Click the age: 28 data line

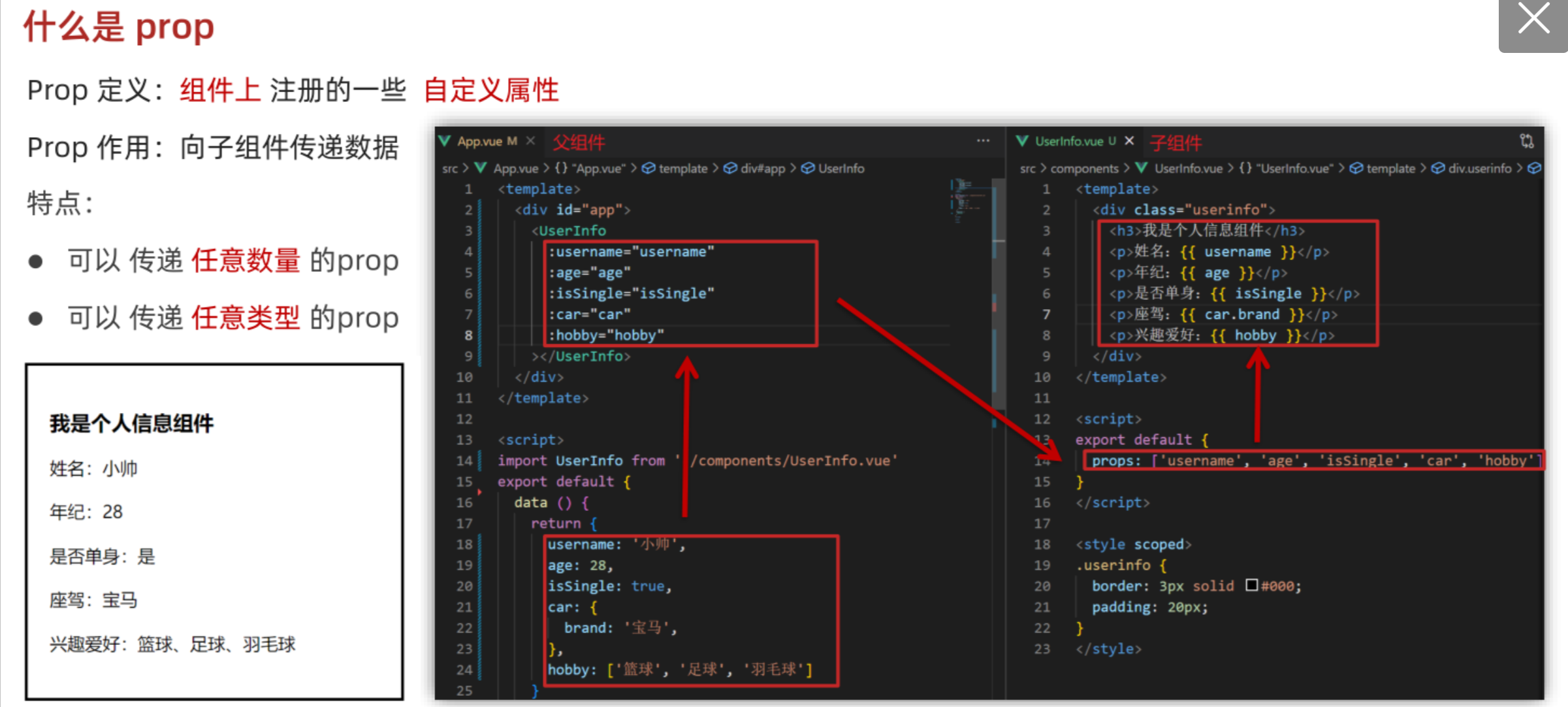pyautogui.click(x=580, y=565)
